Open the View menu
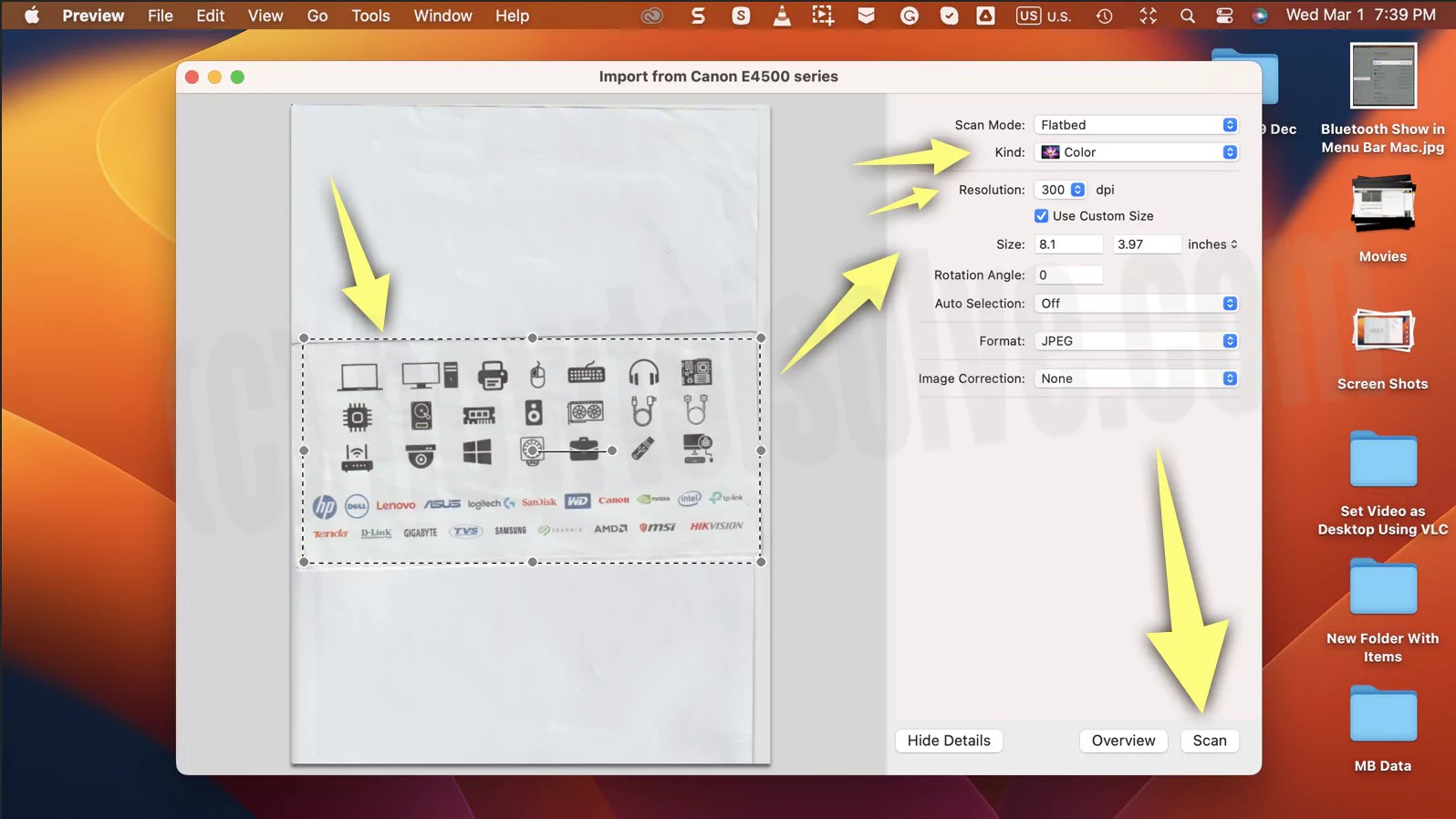 tap(265, 16)
